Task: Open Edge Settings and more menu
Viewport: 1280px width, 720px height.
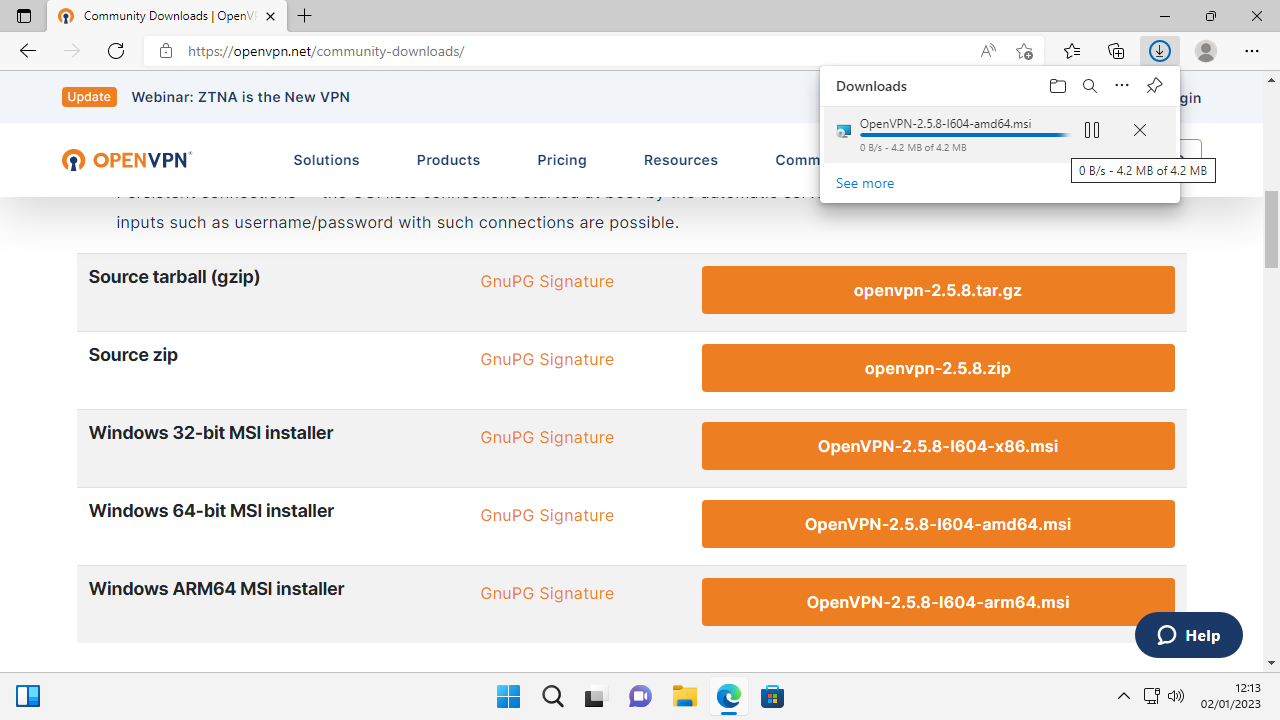Action: tap(1252, 51)
